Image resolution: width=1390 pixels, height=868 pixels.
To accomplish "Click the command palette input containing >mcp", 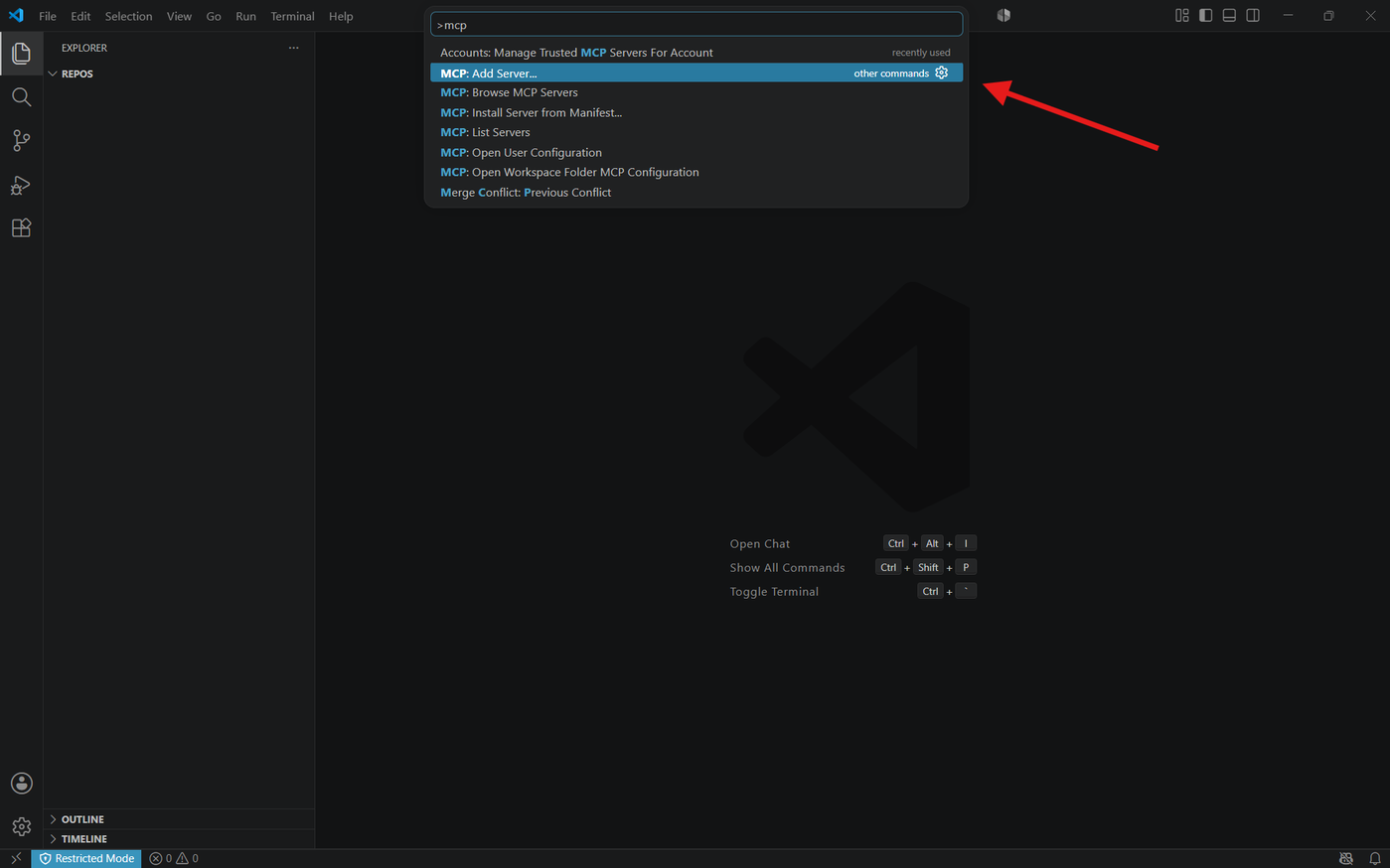I will pos(696,25).
